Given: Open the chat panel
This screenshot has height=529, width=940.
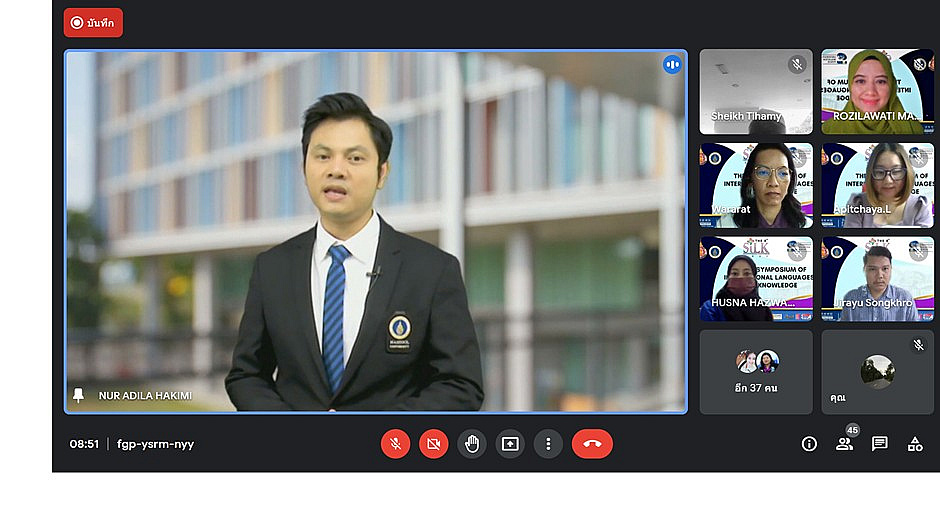Looking at the screenshot, I should tap(880, 444).
